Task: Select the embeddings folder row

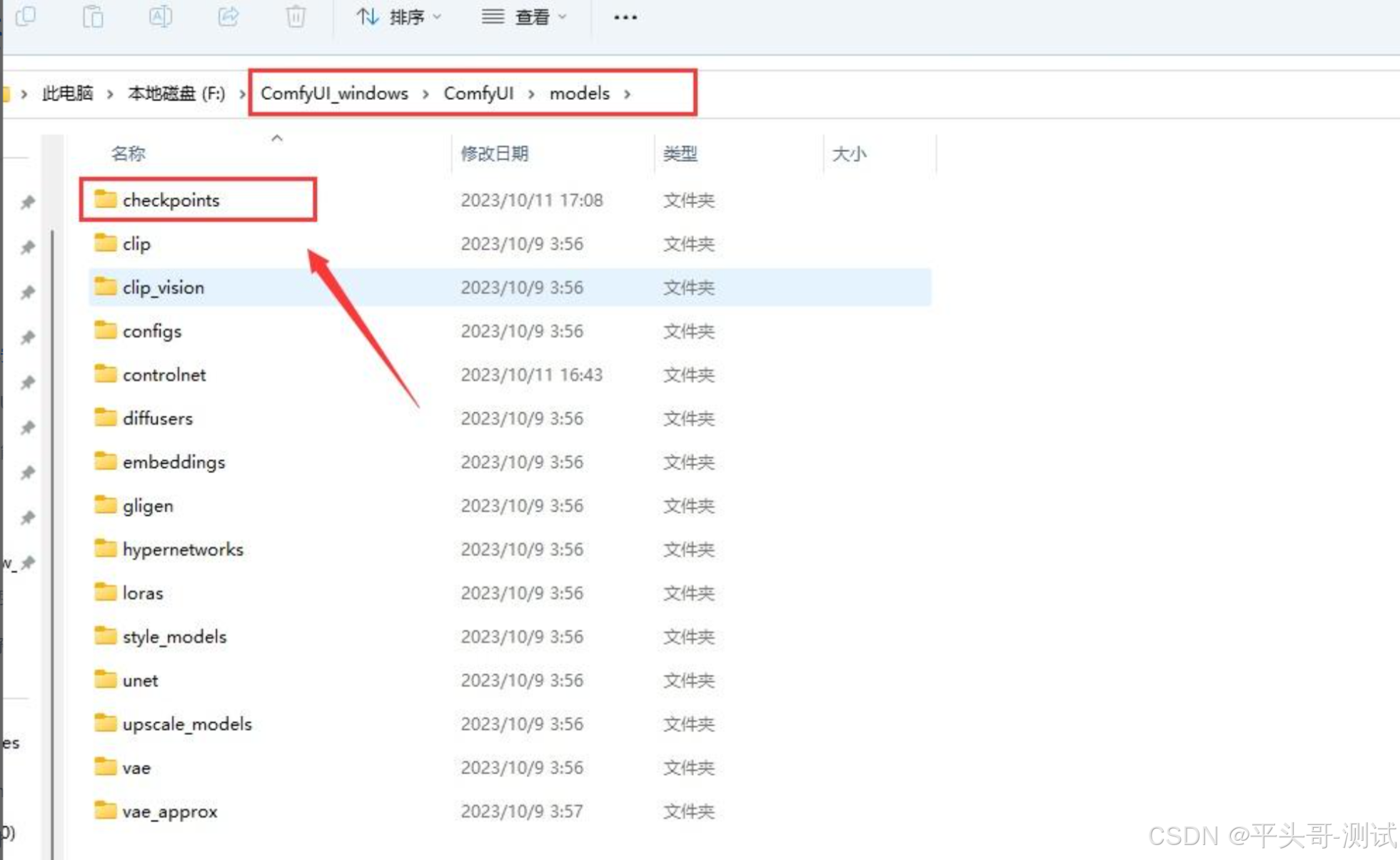Action: pos(173,462)
